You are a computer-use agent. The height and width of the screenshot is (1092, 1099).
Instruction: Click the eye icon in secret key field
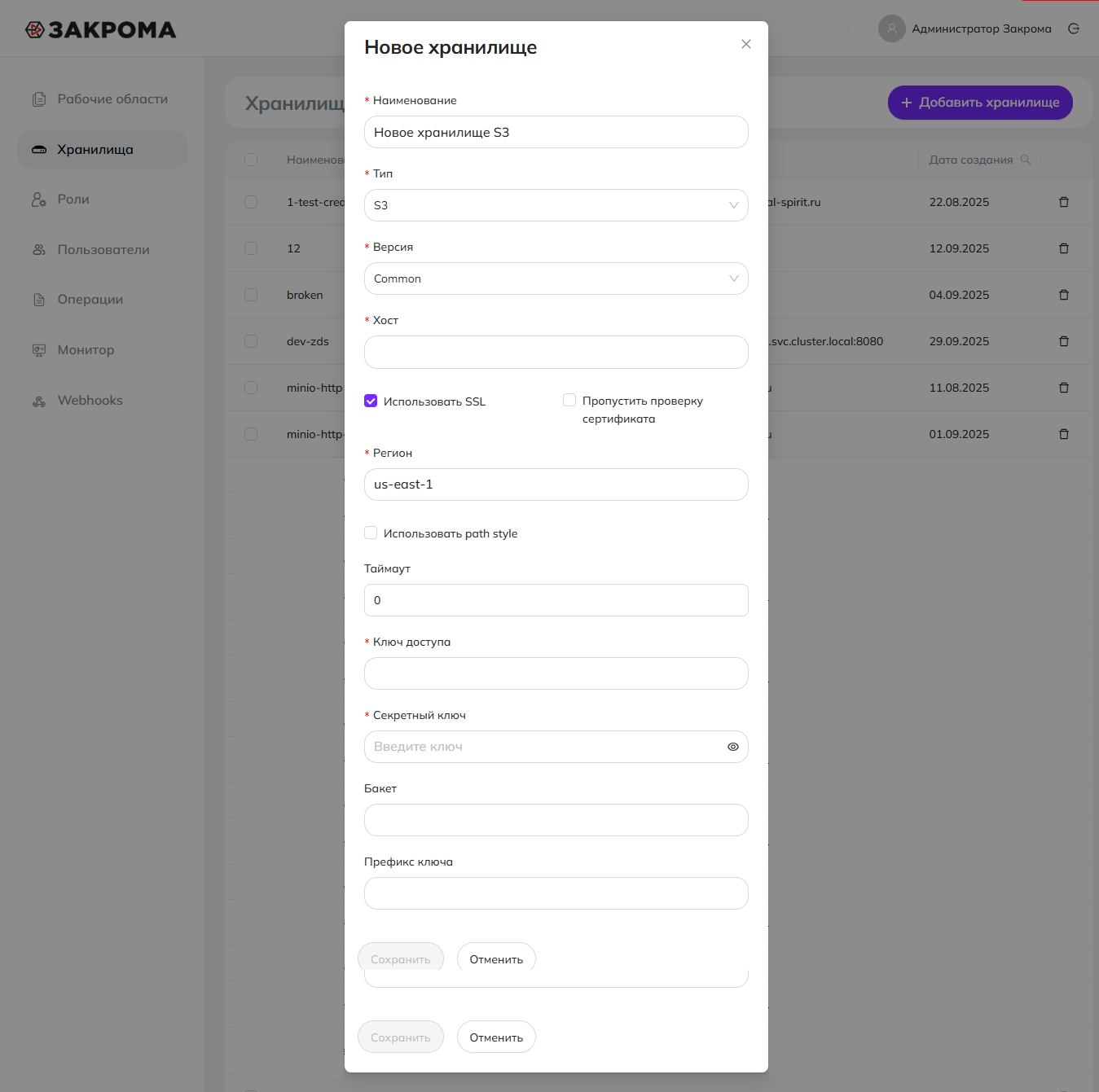733,747
